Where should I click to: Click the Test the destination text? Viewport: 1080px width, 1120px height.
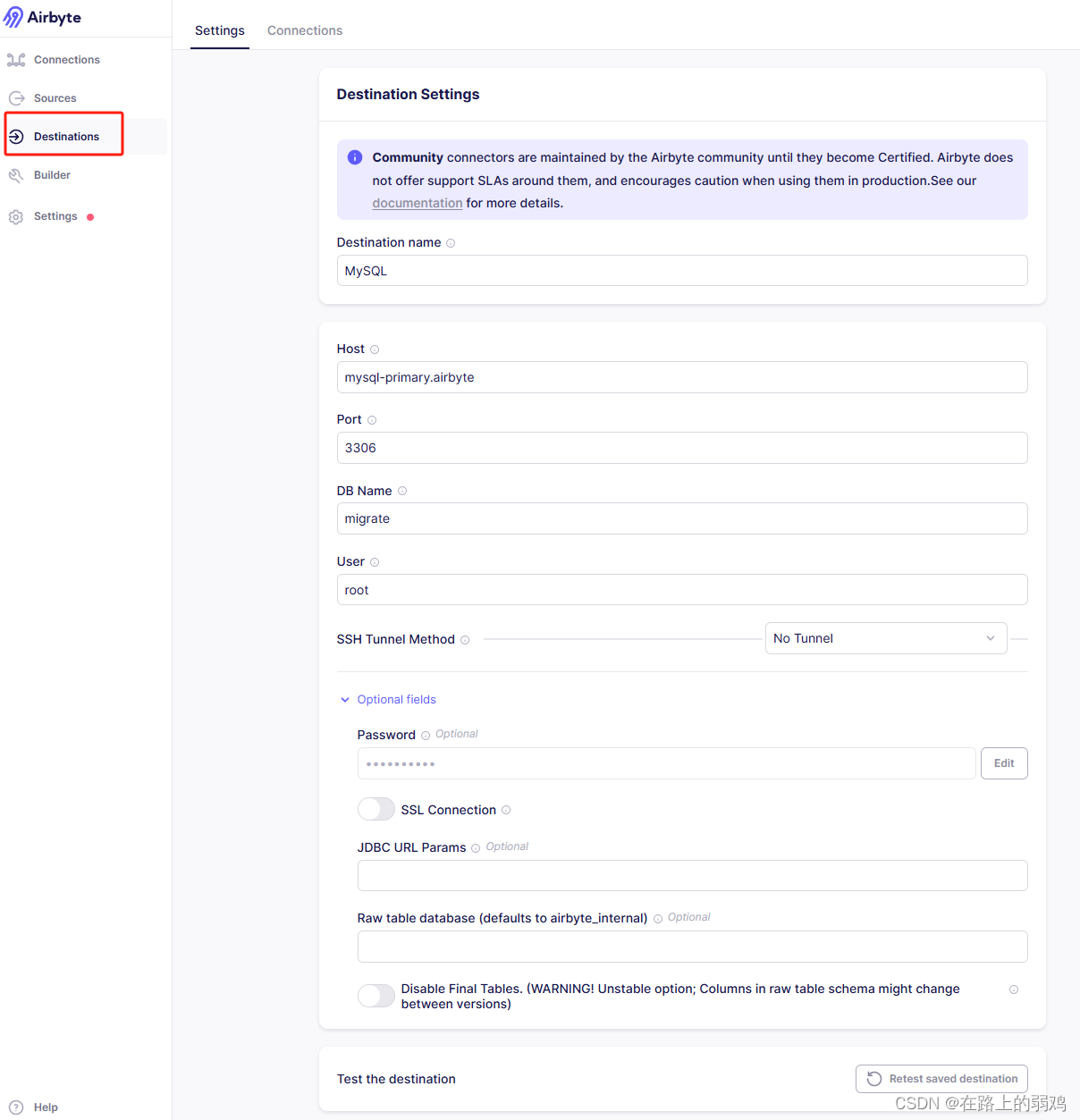coord(396,1079)
